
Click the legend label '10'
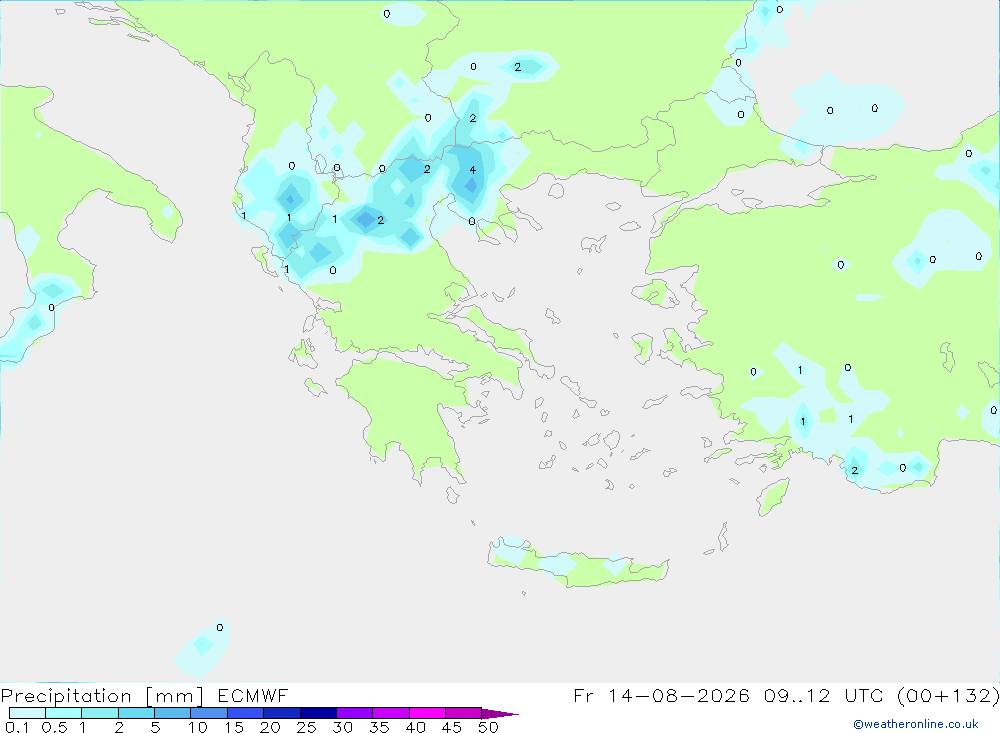tap(197, 727)
